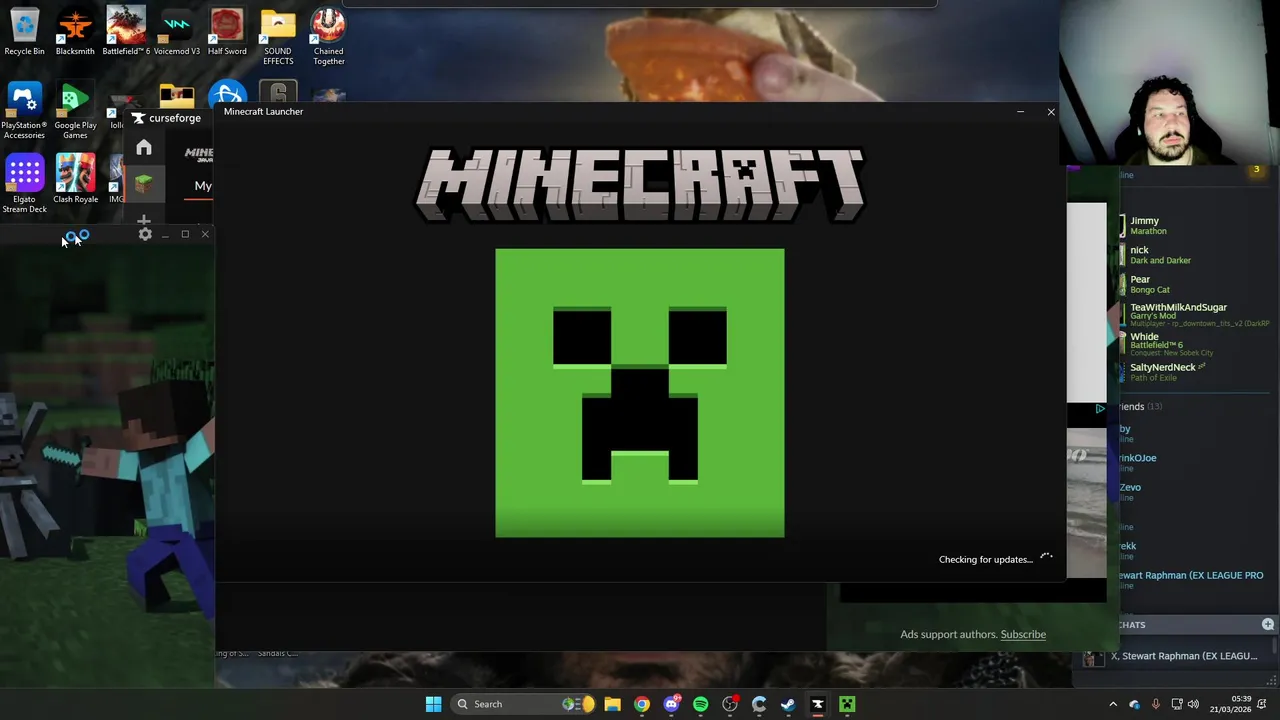The image size is (1280, 720).
Task: Close the Minecraft Launcher window
Action: click(x=1051, y=112)
